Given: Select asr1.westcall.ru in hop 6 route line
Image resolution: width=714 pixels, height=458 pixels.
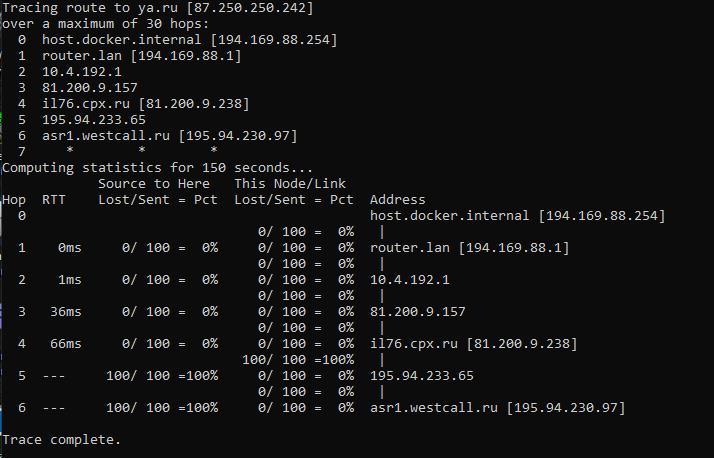Looking at the screenshot, I should click(106, 136).
